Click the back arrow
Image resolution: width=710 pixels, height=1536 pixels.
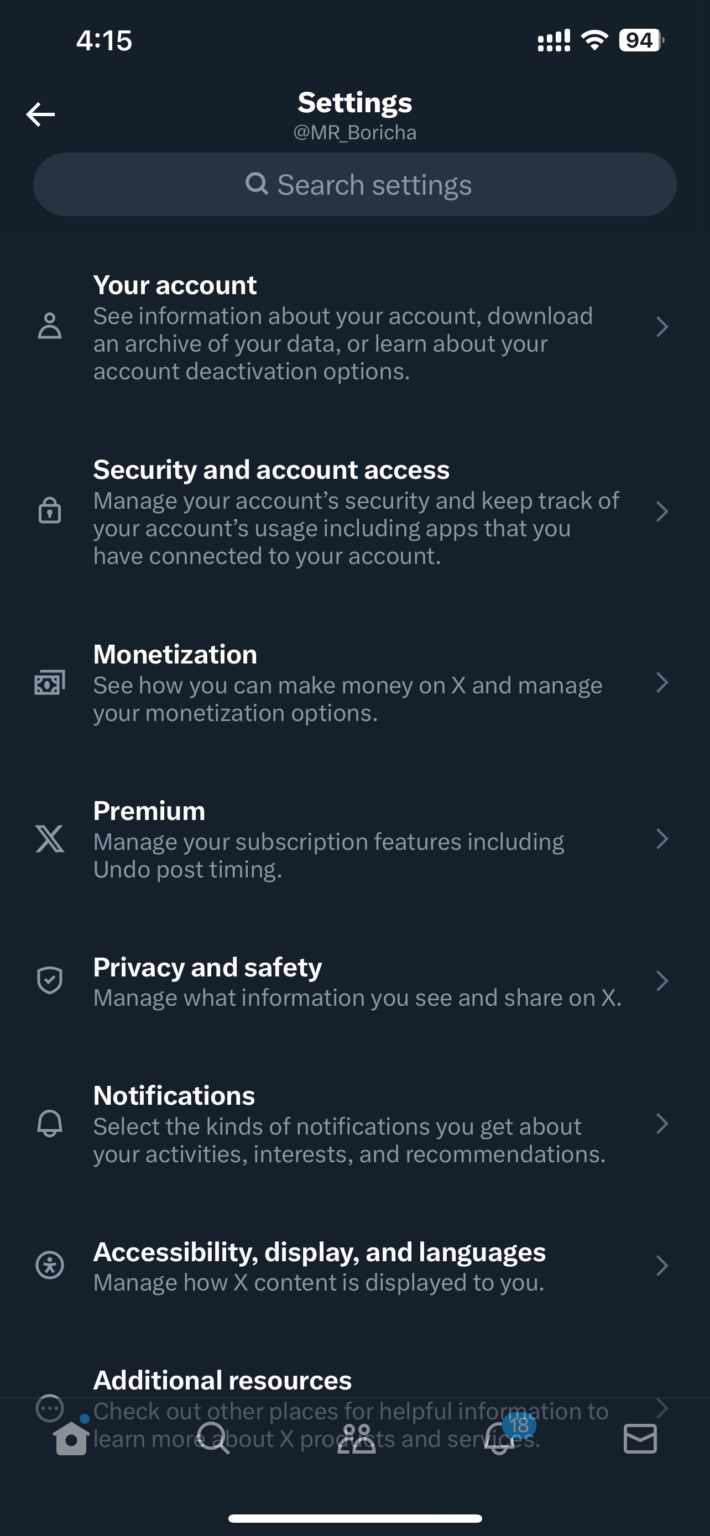click(40, 114)
